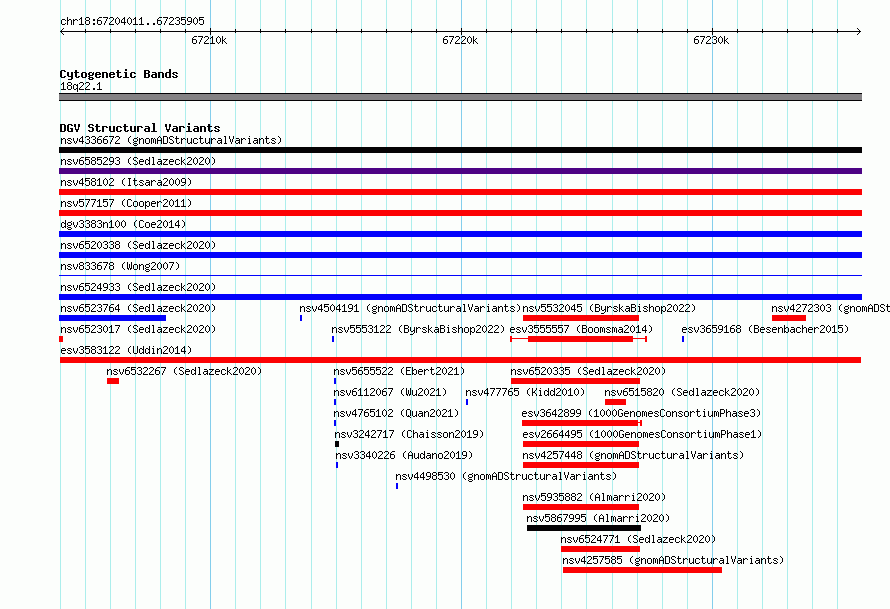Click the nsv5553122 ByrskaBishop2022 label
The height and width of the screenshot is (609, 890).
click(x=418, y=329)
